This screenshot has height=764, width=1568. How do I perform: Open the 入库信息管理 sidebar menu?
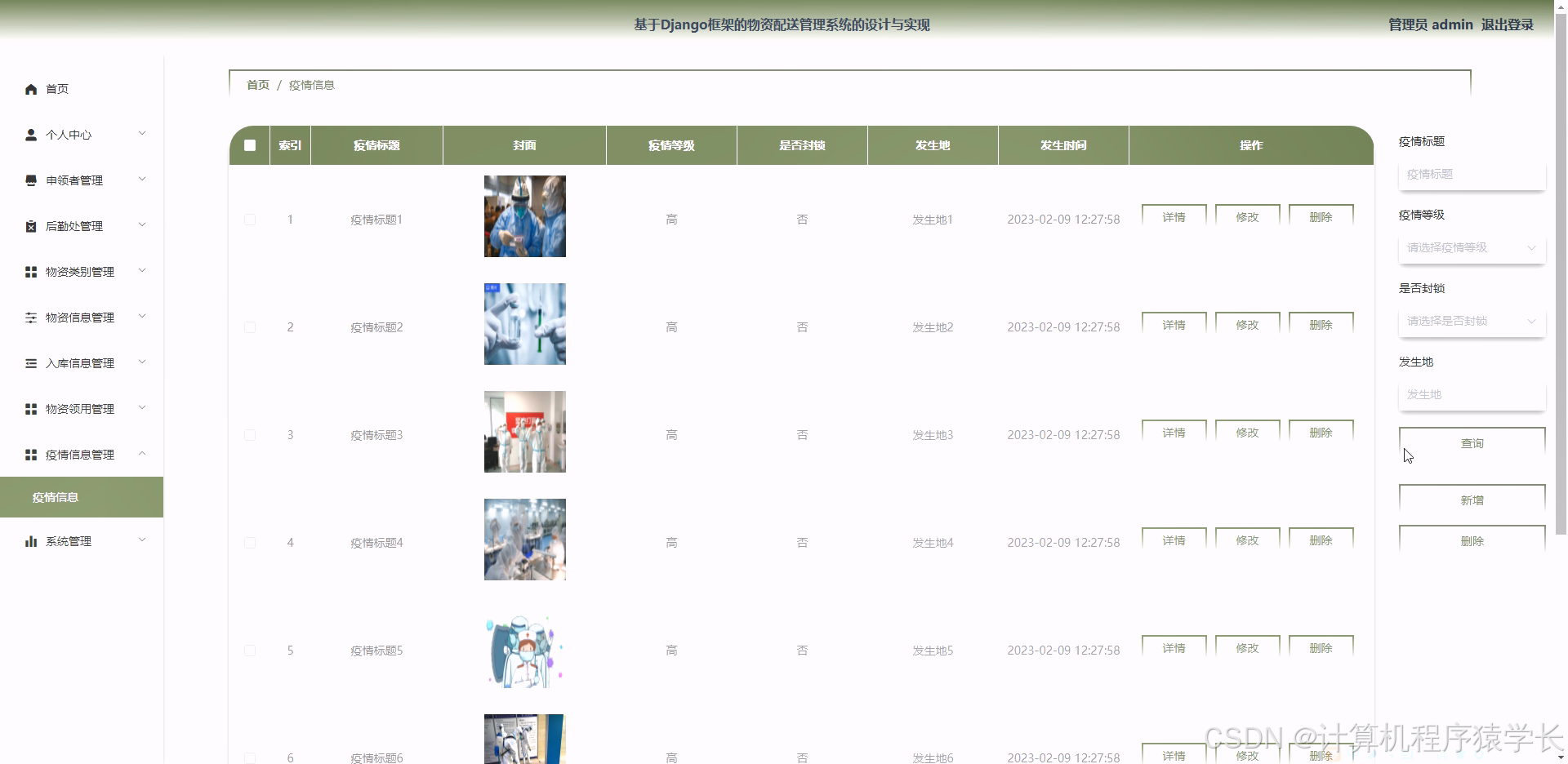pyautogui.click(x=82, y=363)
